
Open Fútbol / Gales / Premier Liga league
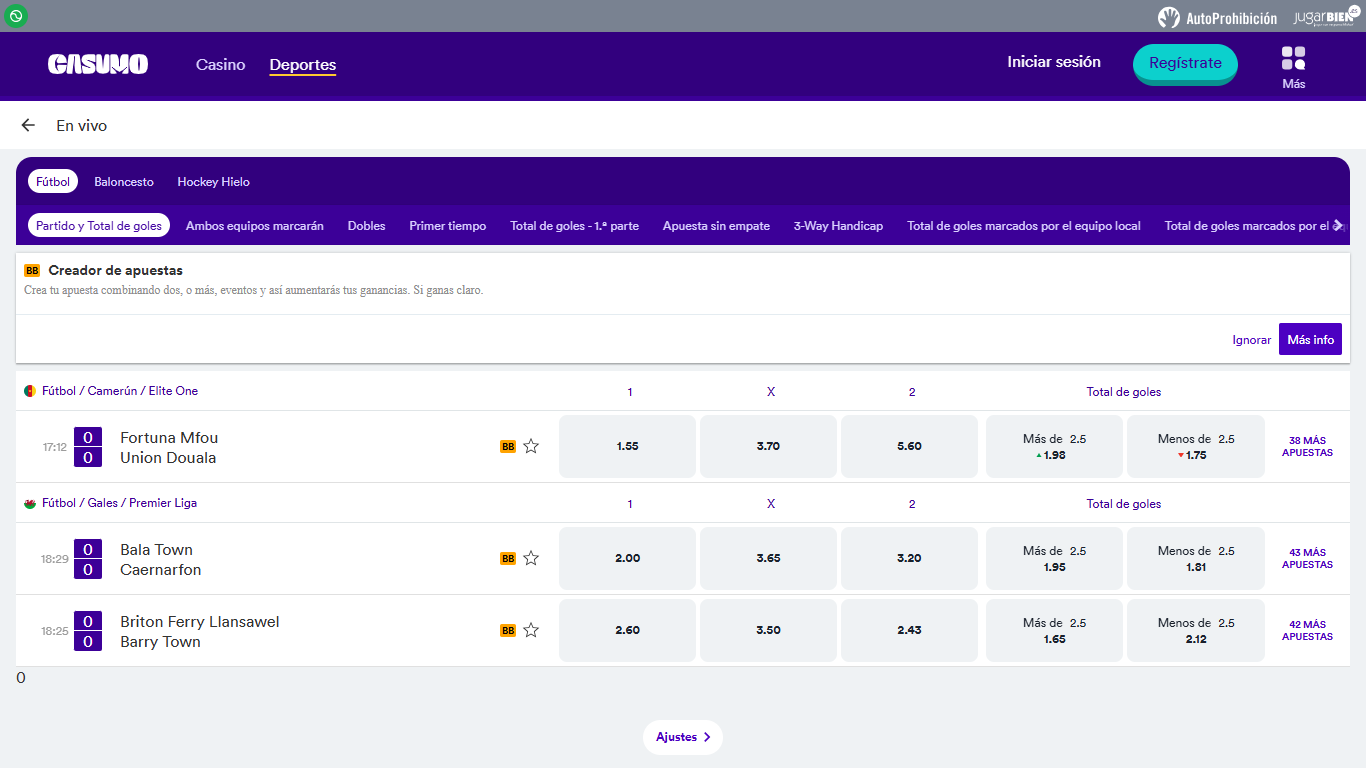click(x=119, y=503)
